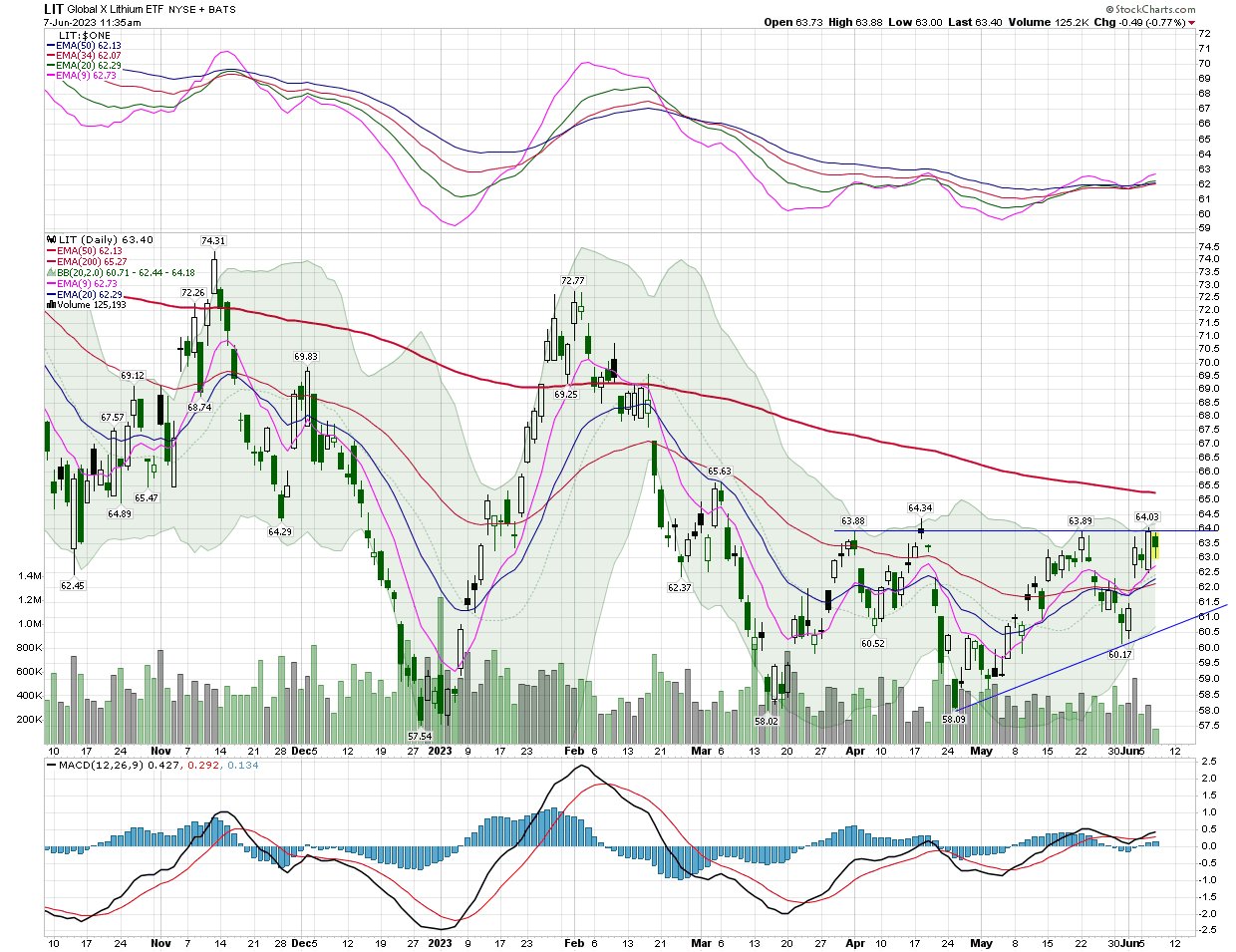Click the large LIT ticker symbol title
The height and width of the screenshot is (952, 1236).
coord(55,9)
